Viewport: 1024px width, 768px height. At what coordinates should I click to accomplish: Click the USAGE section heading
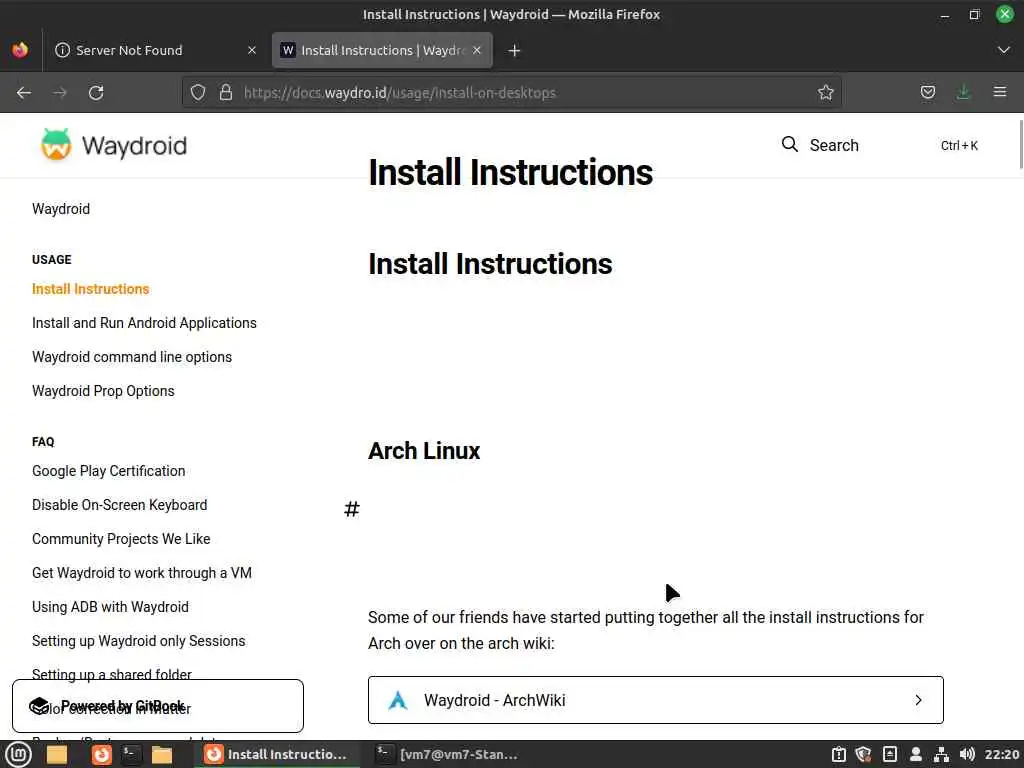(52, 259)
